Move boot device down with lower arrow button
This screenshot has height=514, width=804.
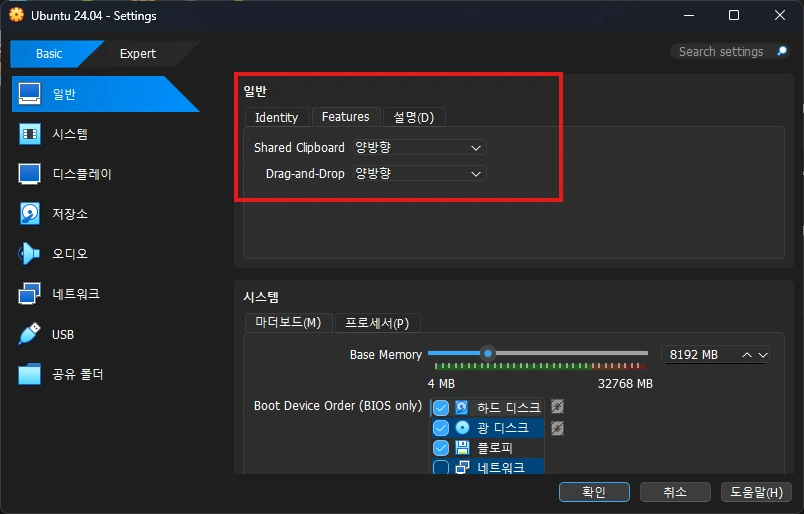(x=557, y=428)
